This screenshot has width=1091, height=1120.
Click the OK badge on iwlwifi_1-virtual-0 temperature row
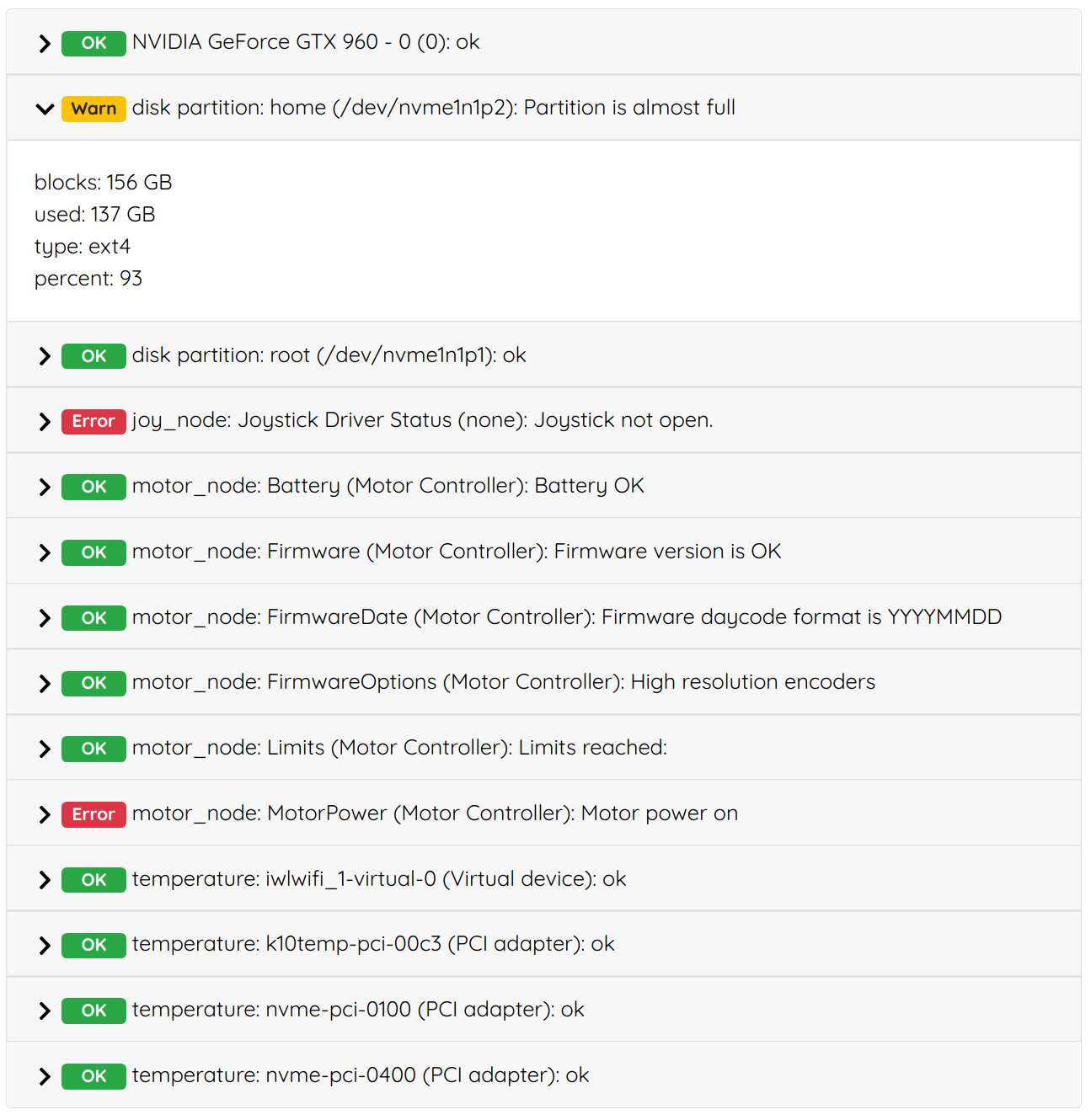point(93,878)
